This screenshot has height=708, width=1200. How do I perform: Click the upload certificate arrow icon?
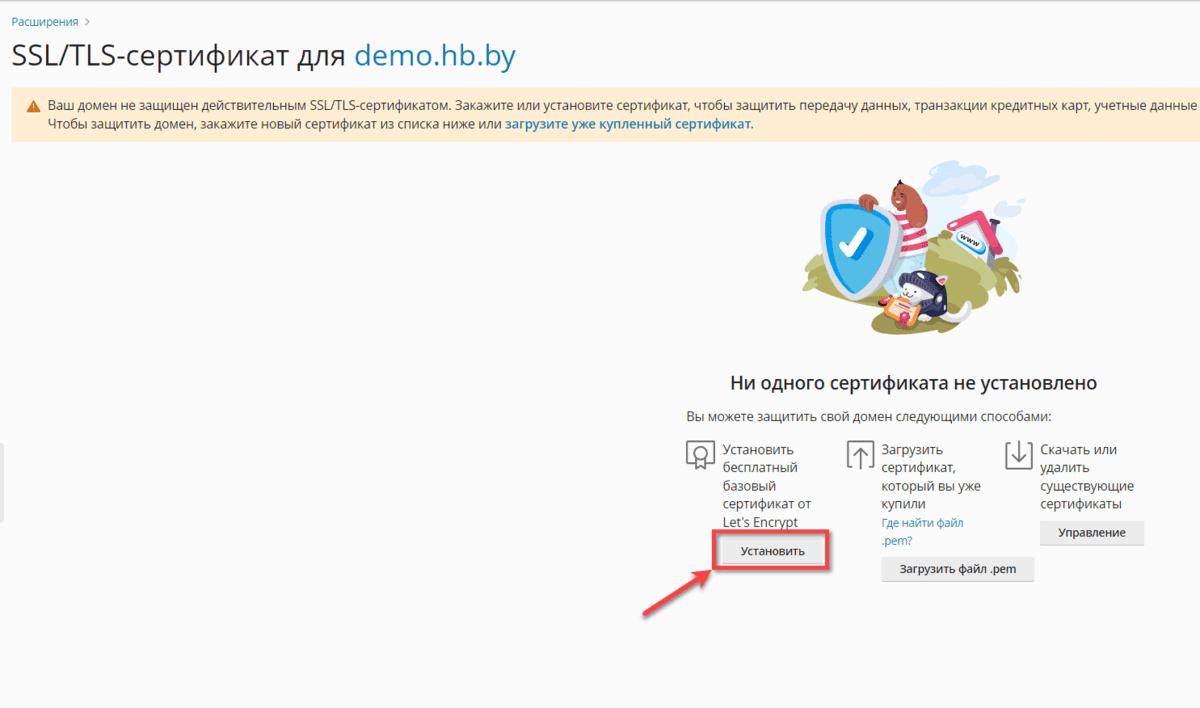[x=860, y=455]
